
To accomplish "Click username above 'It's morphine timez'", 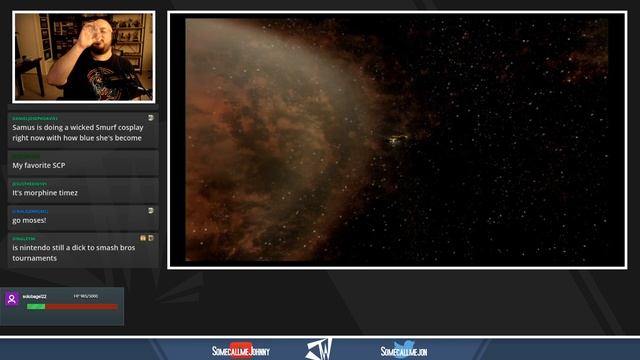I will click(x=29, y=184).
